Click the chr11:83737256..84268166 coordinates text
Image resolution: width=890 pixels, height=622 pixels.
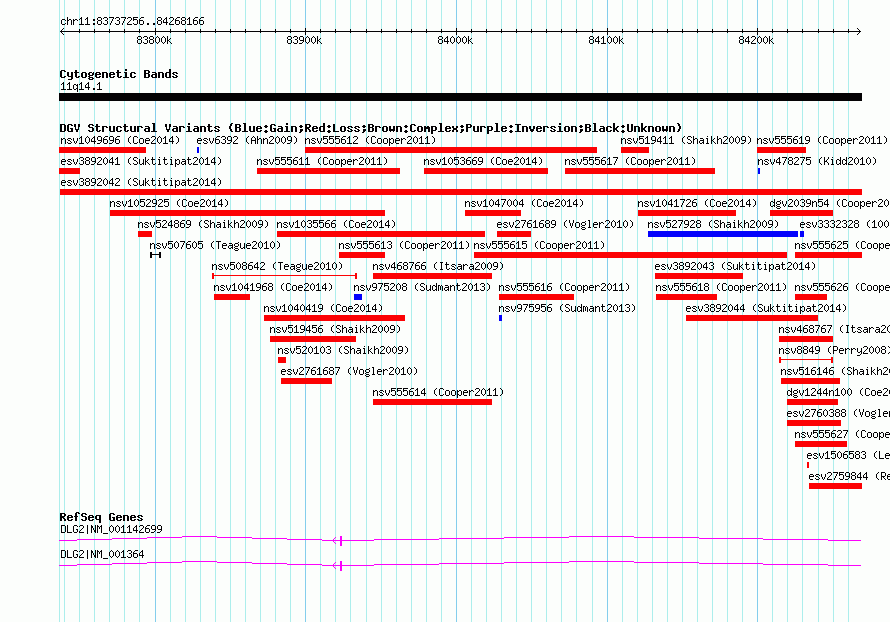(x=132, y=22)
